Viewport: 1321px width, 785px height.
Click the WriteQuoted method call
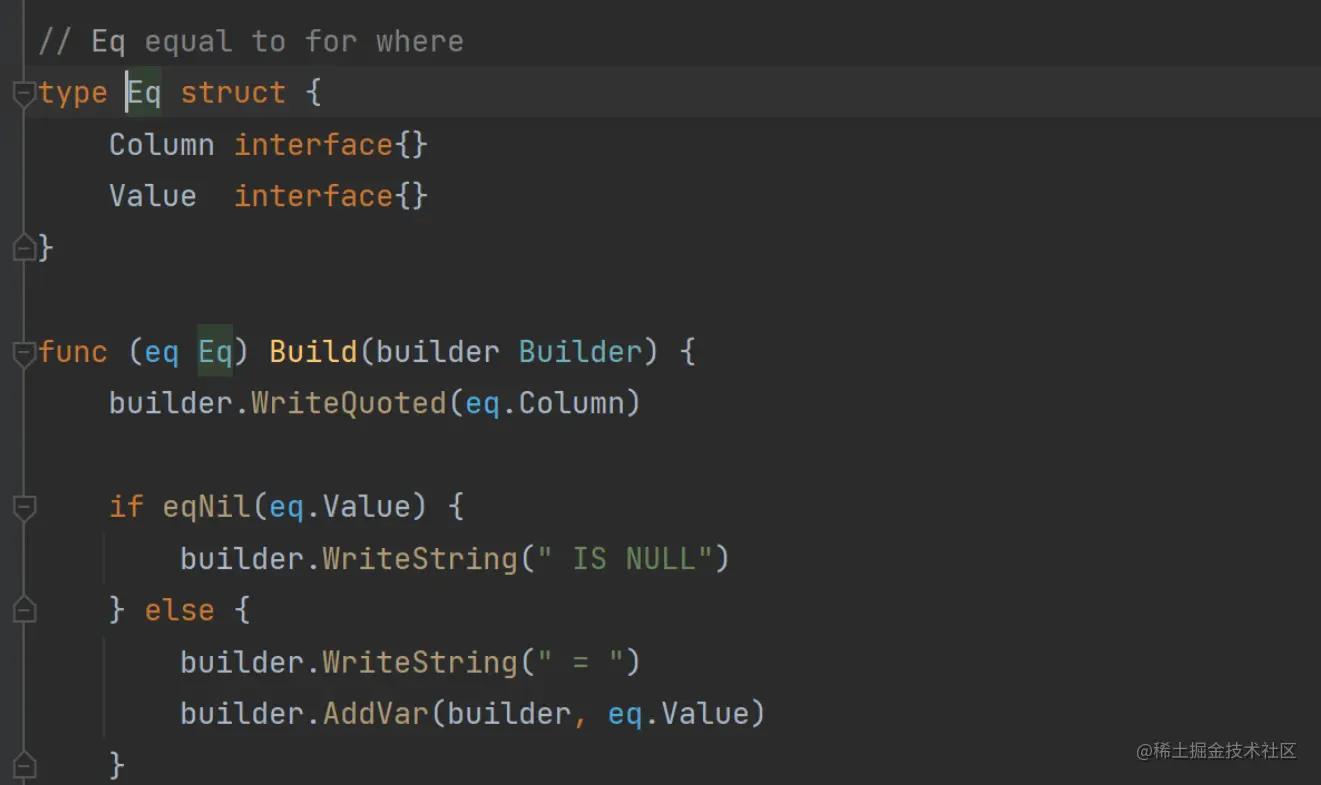tap(347, 404)
